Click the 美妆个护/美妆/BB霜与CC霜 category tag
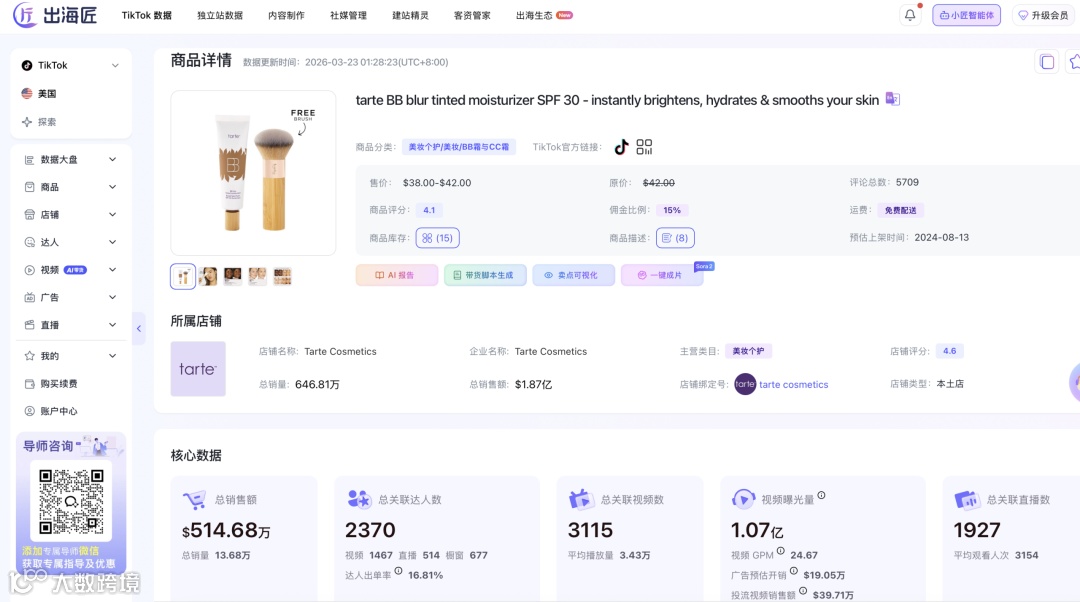Screen dimensions: 1080x602 pos(459,147)
